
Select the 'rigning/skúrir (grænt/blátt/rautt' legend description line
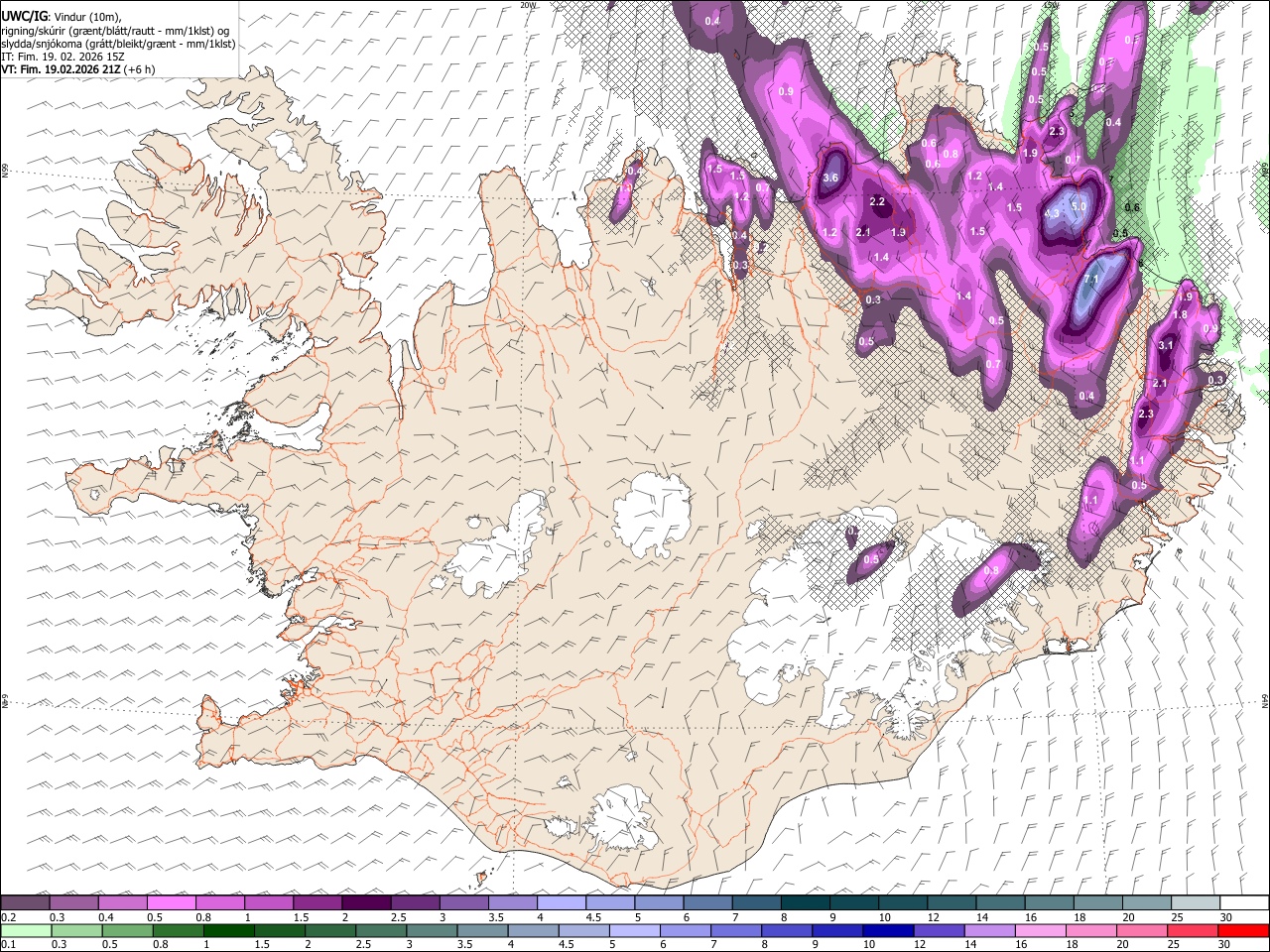pos(115,31)
